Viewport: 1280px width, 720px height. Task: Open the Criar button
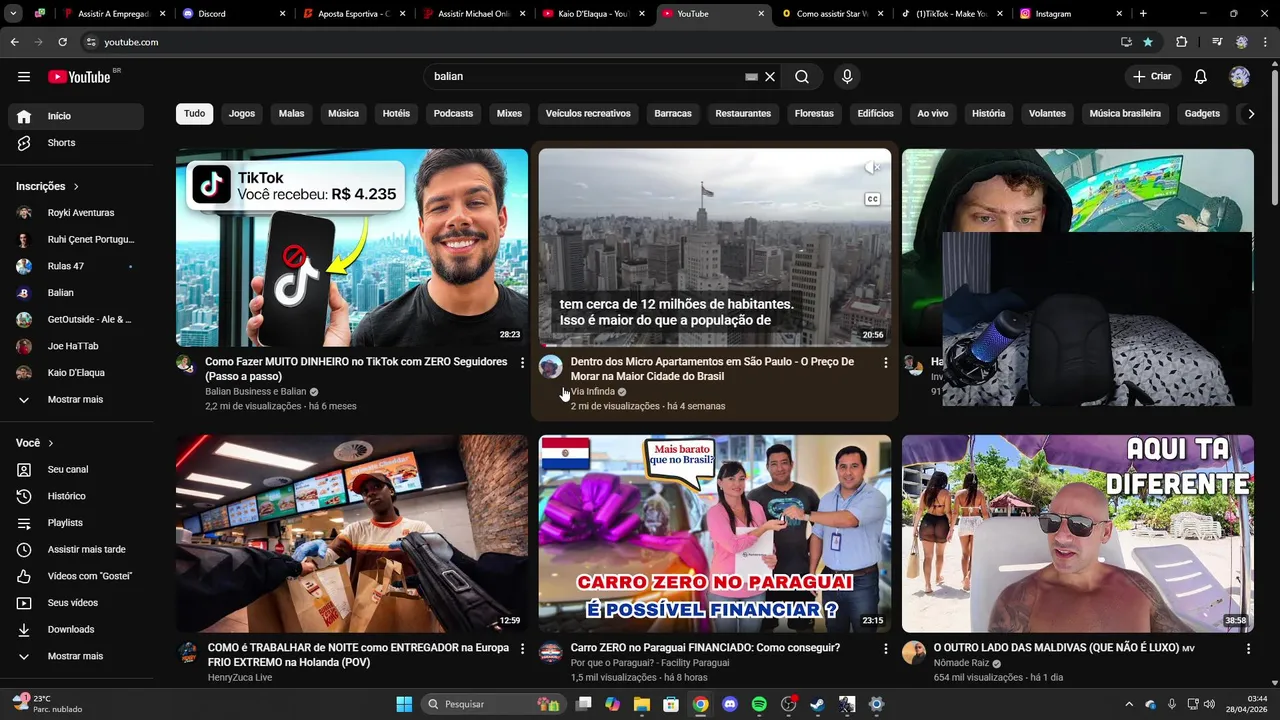pos(1152,77)
